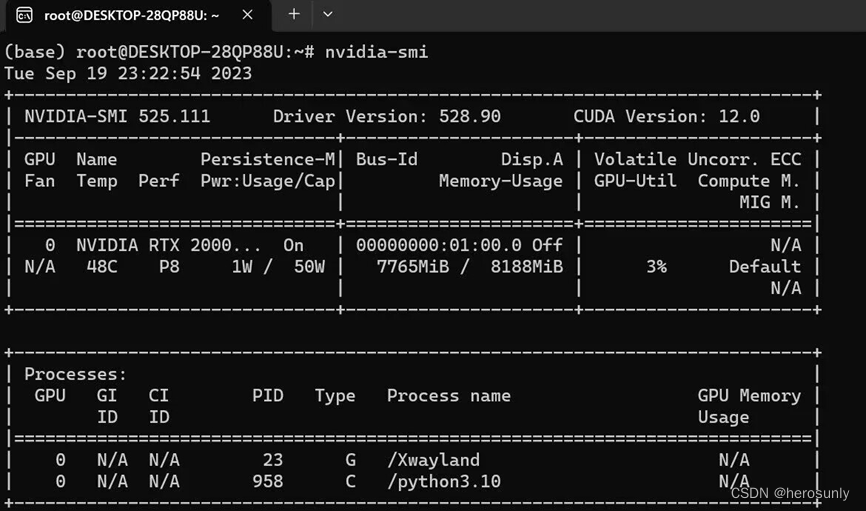The image size is (866, 511).
Task: Select the root@DESKTOP-28QP88U tab title
Action: click(x=131, y=15)
